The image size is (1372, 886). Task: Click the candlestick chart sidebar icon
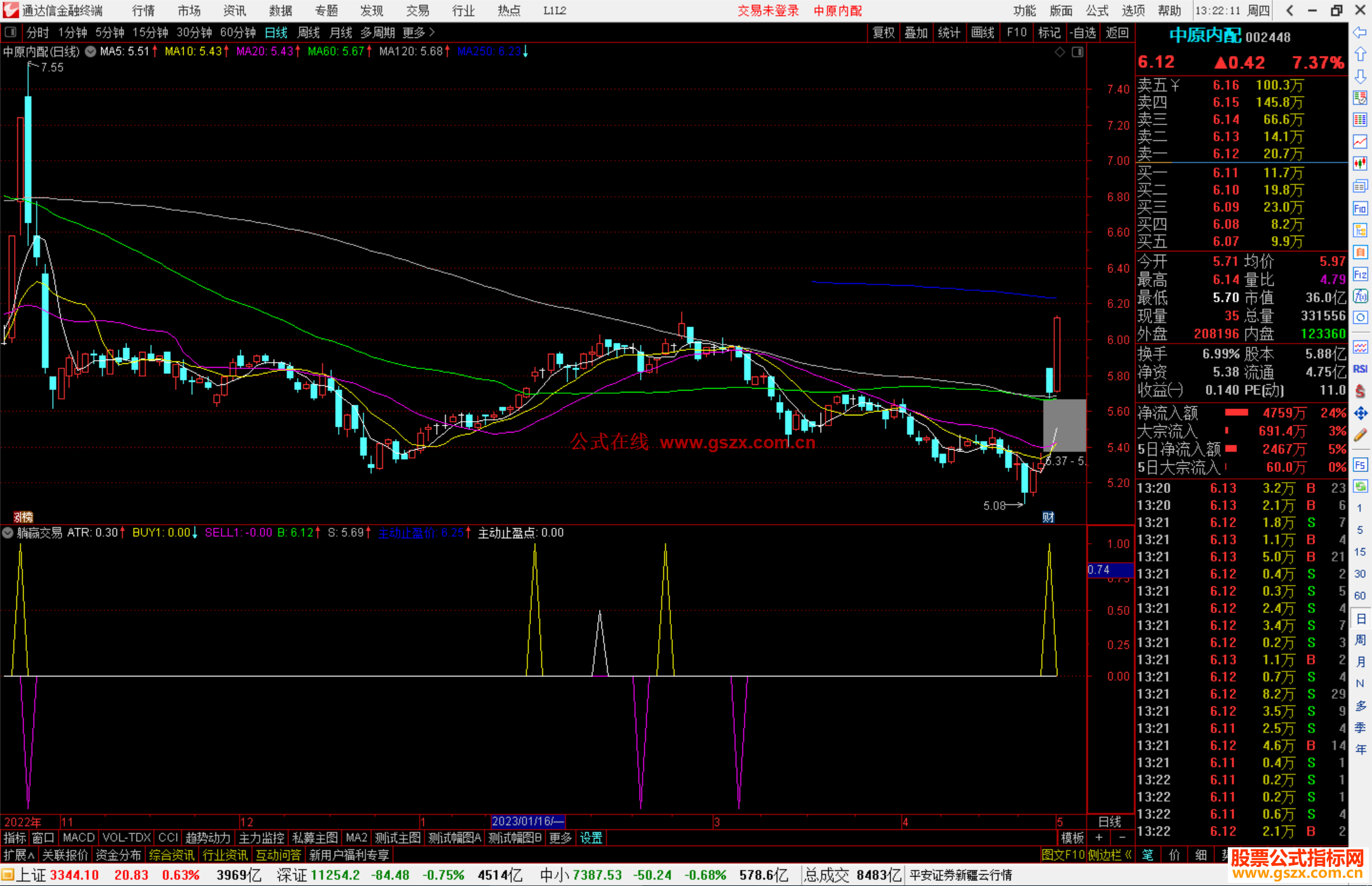pyautogui.click(x=1360, y=164)
